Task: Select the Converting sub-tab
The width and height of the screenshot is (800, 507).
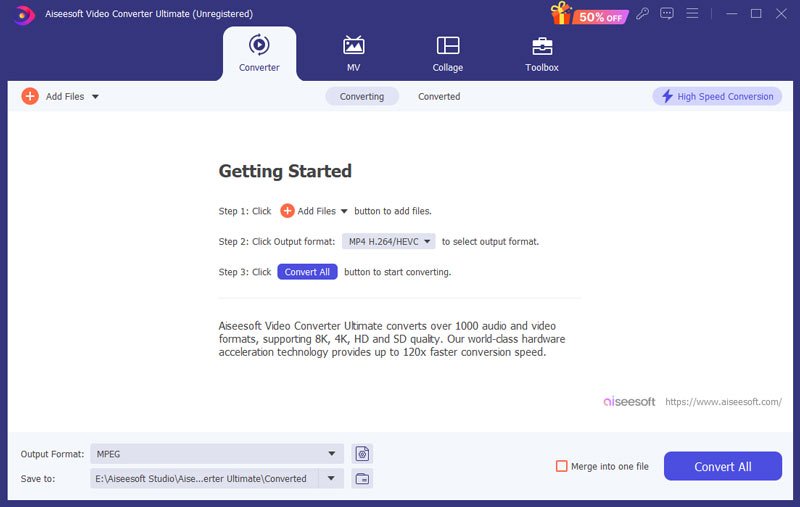Action: (x=362, y=96)
